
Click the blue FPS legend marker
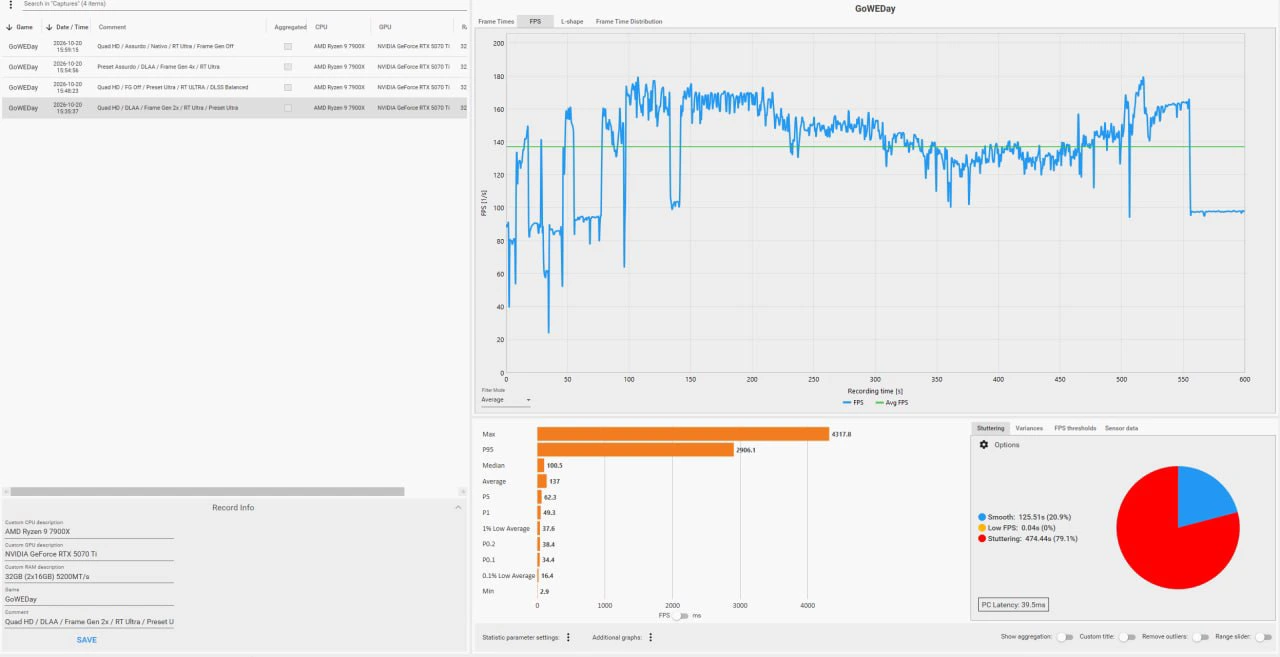(847, 403)
